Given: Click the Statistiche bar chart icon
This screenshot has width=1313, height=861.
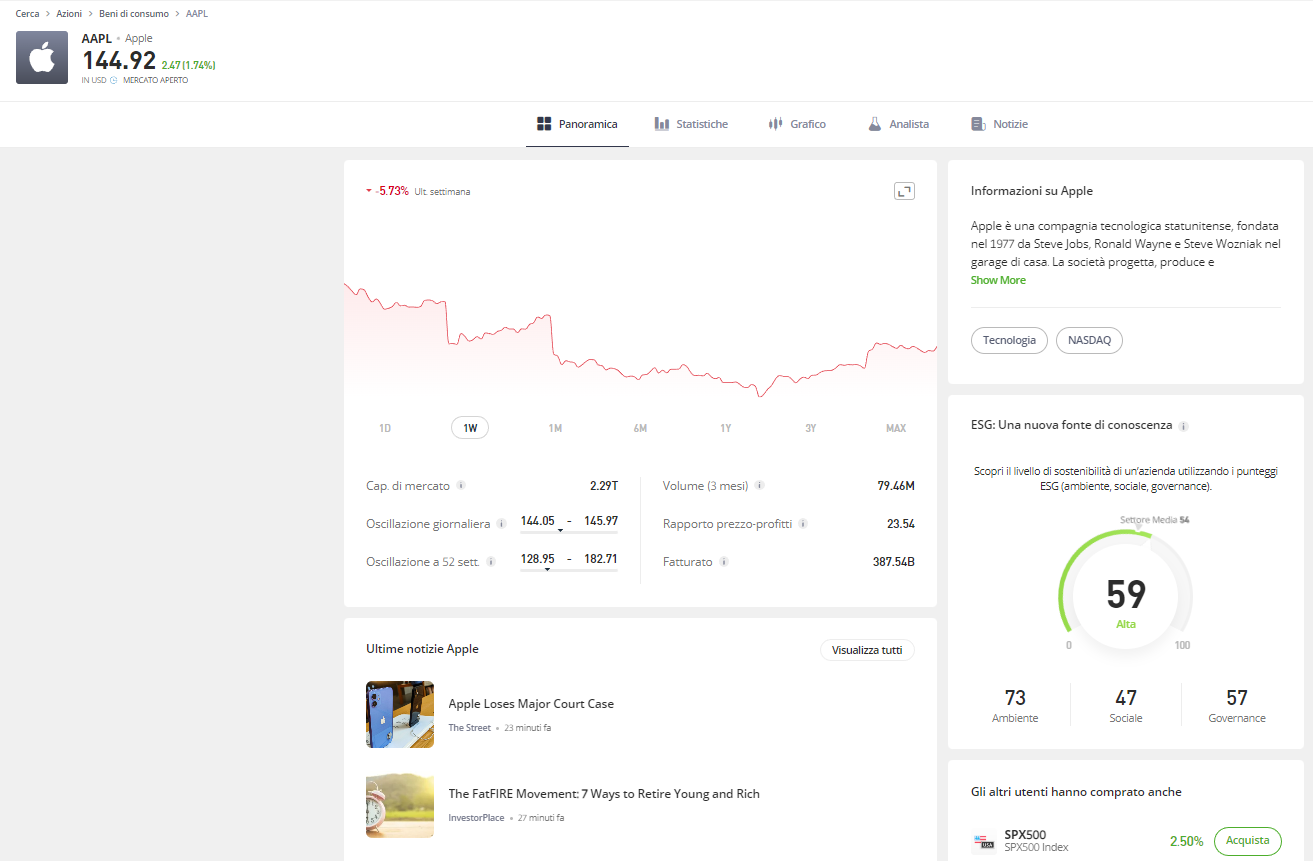Looking at the screenshot, I should point(662,124).
